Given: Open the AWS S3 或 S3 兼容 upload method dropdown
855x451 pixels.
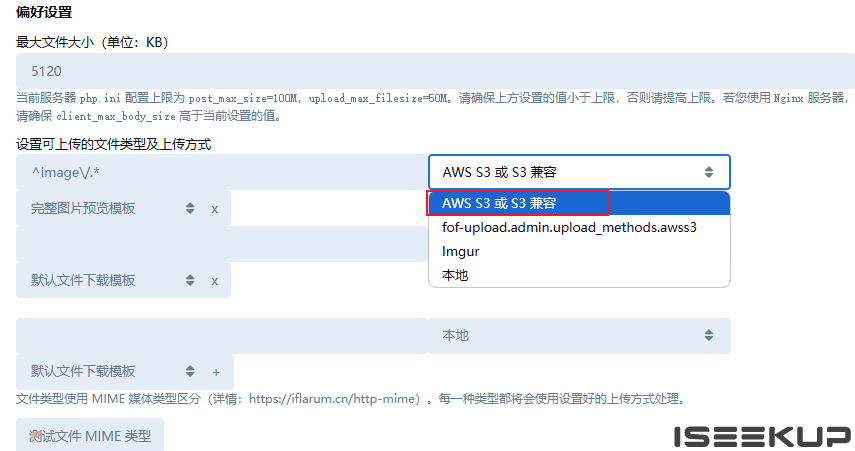Looking at the screenshot, I should point(579,172).
